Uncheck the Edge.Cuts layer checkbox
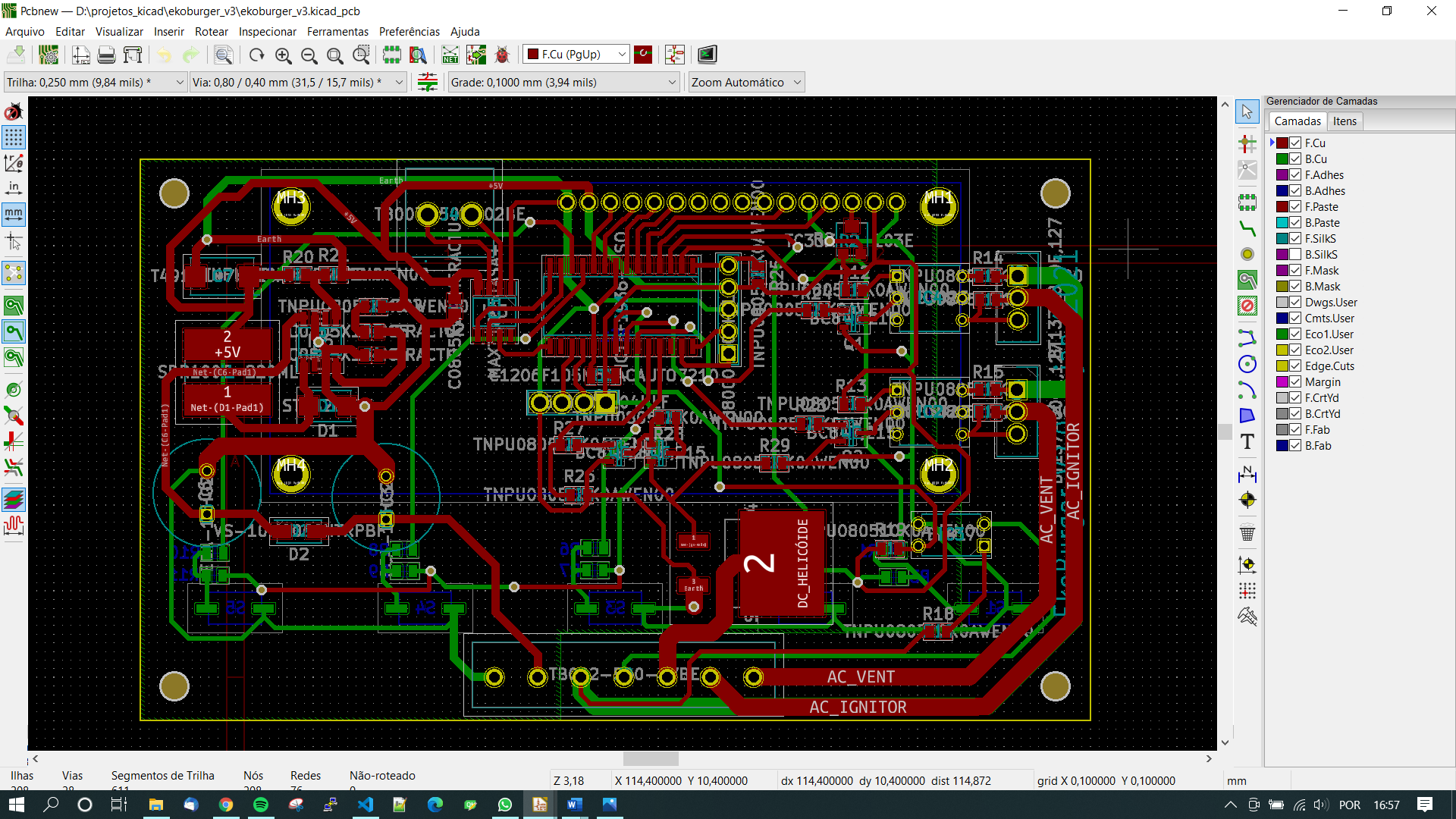The width and height of the screenshot is (1456, 819). [x=1295, y=366]
